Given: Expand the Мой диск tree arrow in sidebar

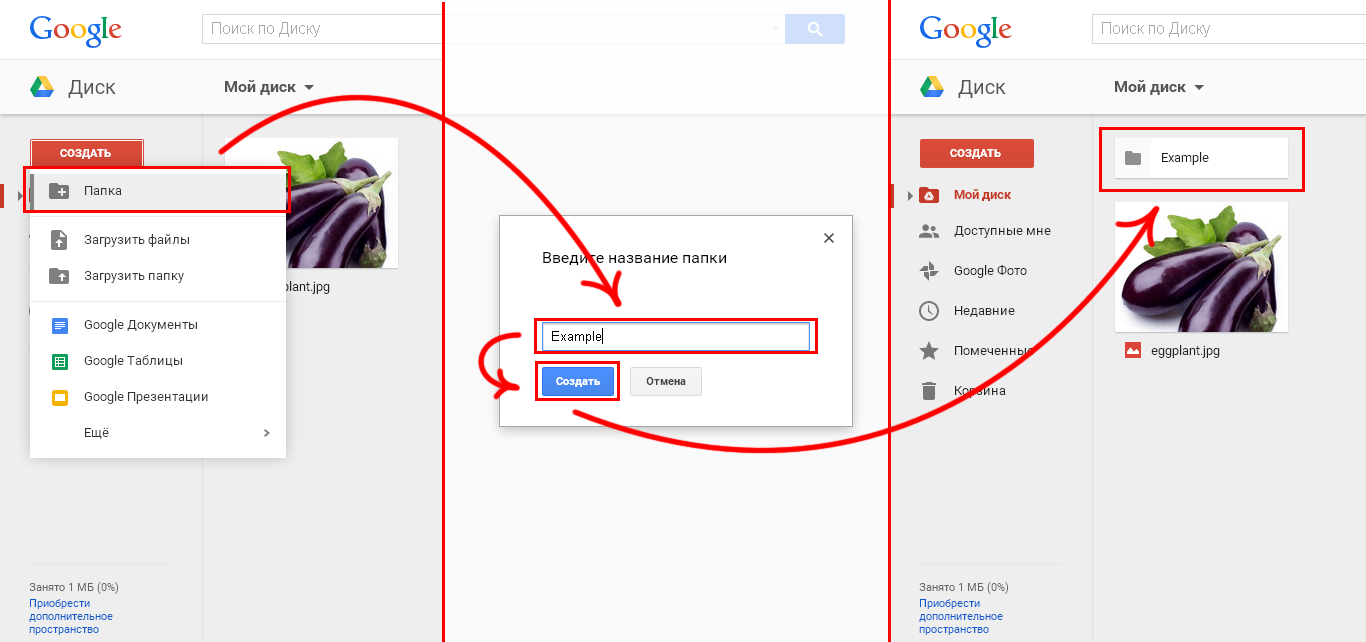Looking at the screenshot, I should (909, 196).
